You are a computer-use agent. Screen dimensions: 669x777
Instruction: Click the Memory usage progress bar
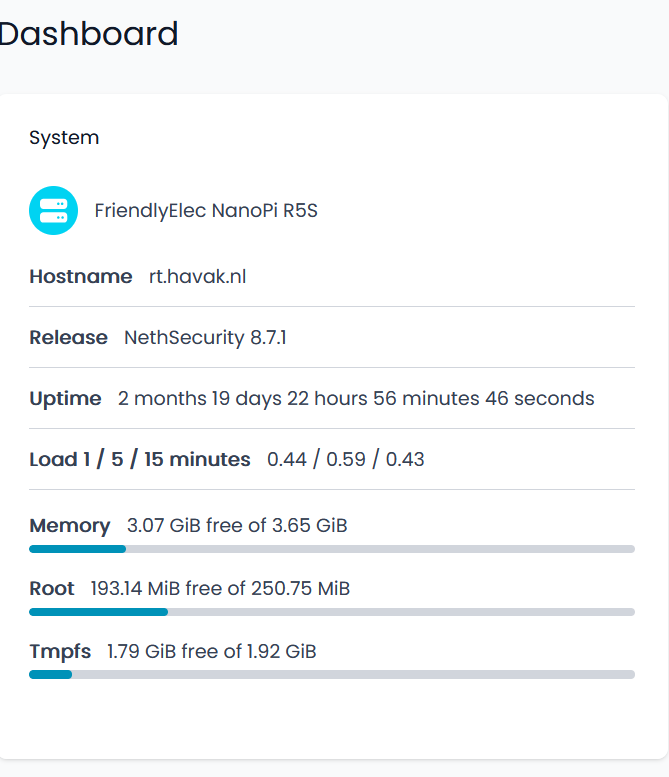tap(332, 549)
